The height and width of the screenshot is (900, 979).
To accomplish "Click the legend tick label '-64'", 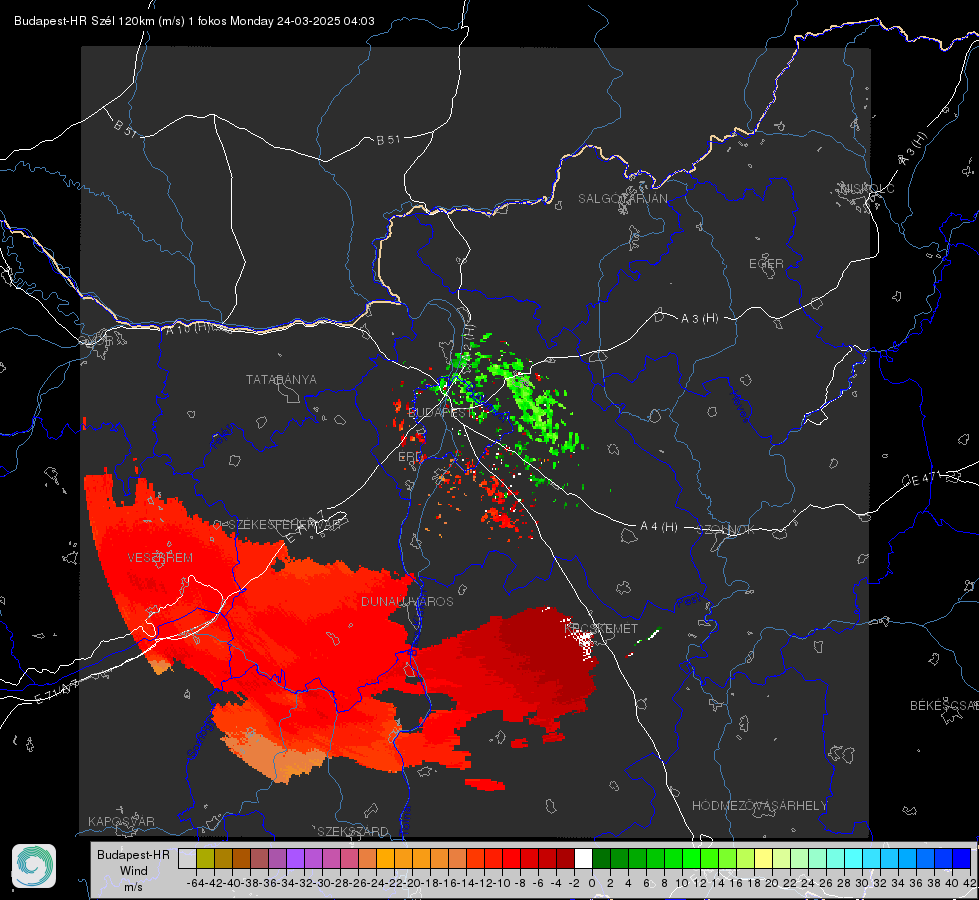I will coord(195,883).
